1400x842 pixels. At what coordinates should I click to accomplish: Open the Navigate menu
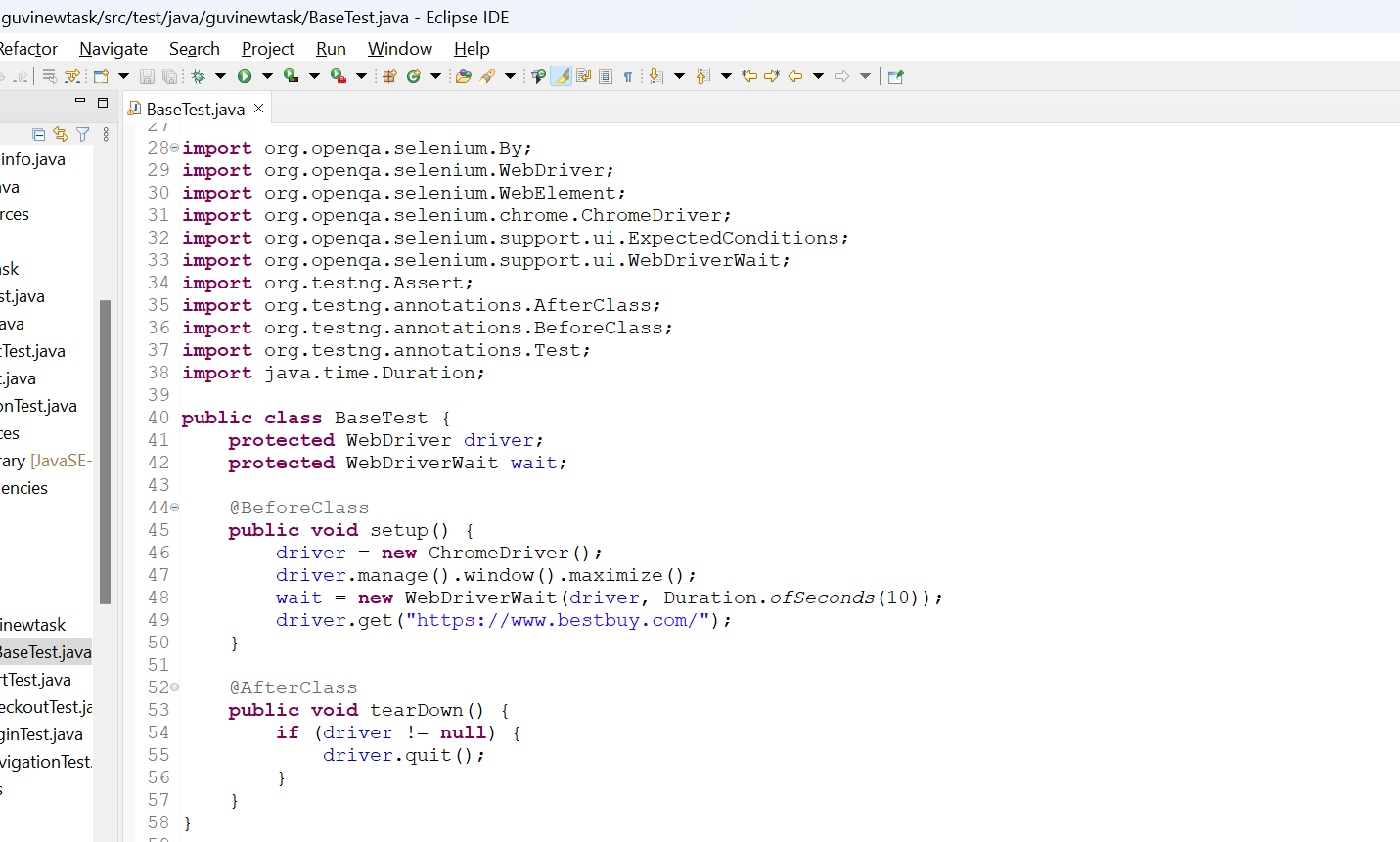[113, 49]
